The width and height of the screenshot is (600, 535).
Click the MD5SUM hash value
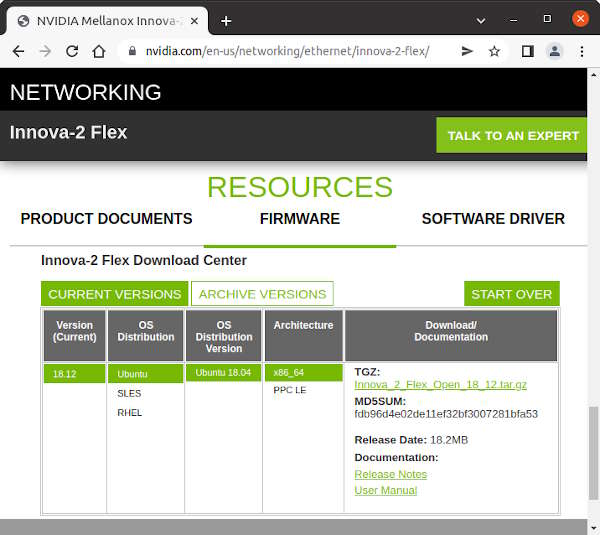point(446,414)
